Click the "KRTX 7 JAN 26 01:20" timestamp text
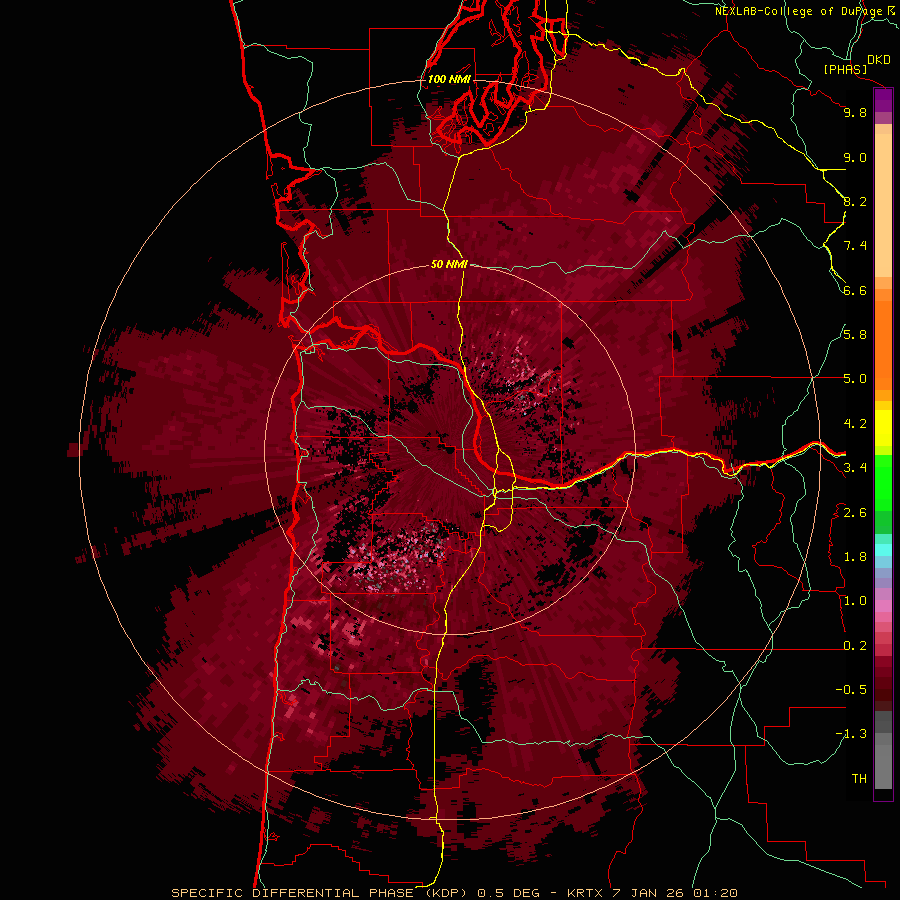 [652, 893]
